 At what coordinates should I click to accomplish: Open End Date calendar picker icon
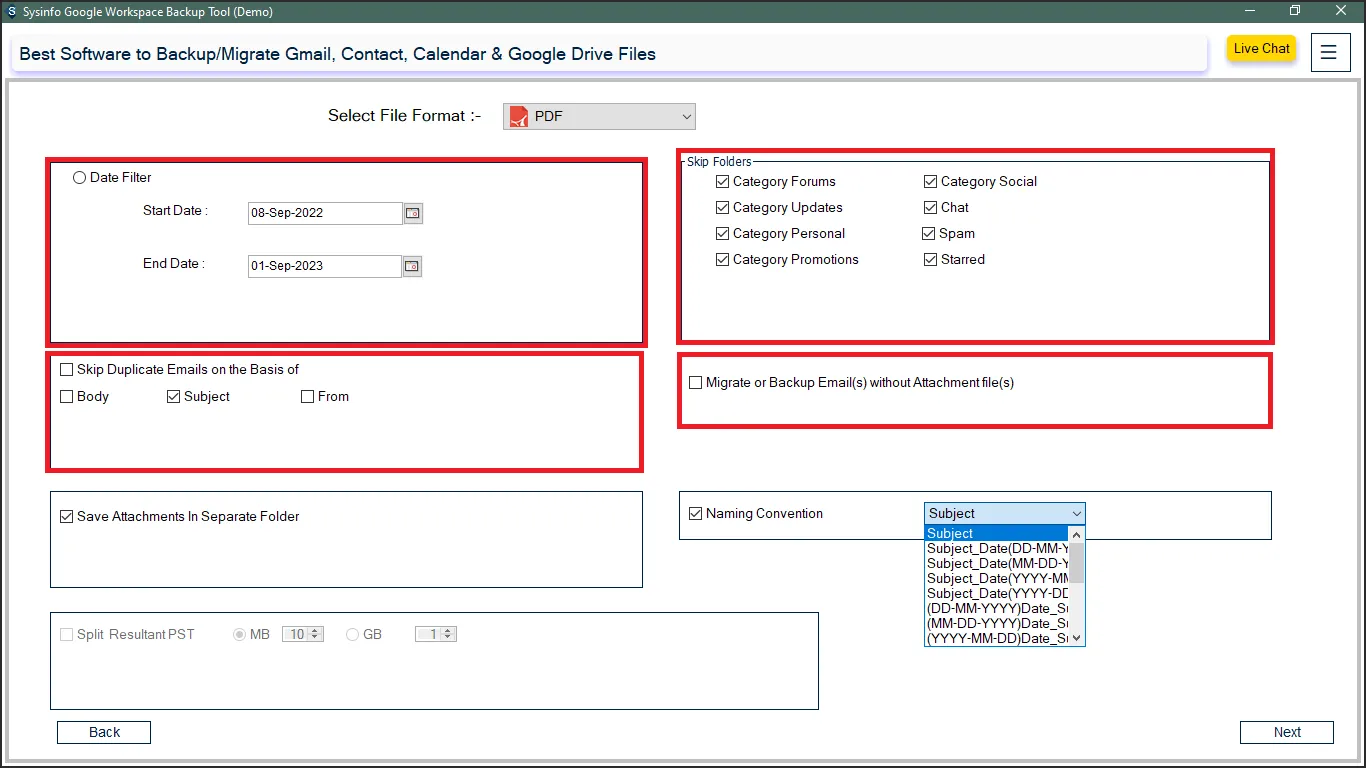412,266
